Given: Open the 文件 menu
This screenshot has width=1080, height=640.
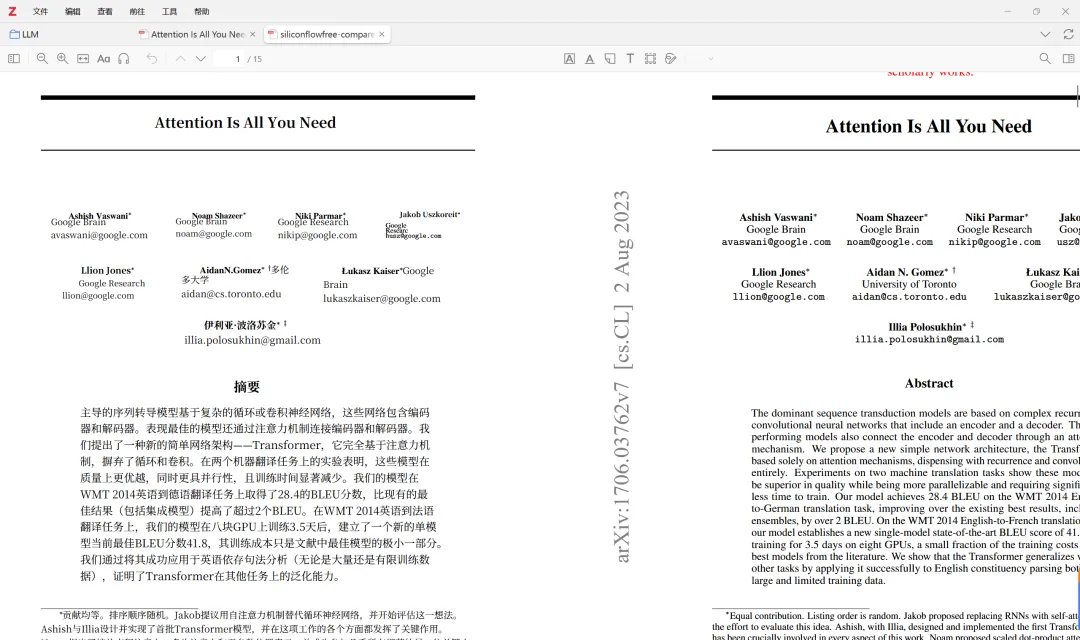Looking at the screenshot, I should (x=41, y=12).
